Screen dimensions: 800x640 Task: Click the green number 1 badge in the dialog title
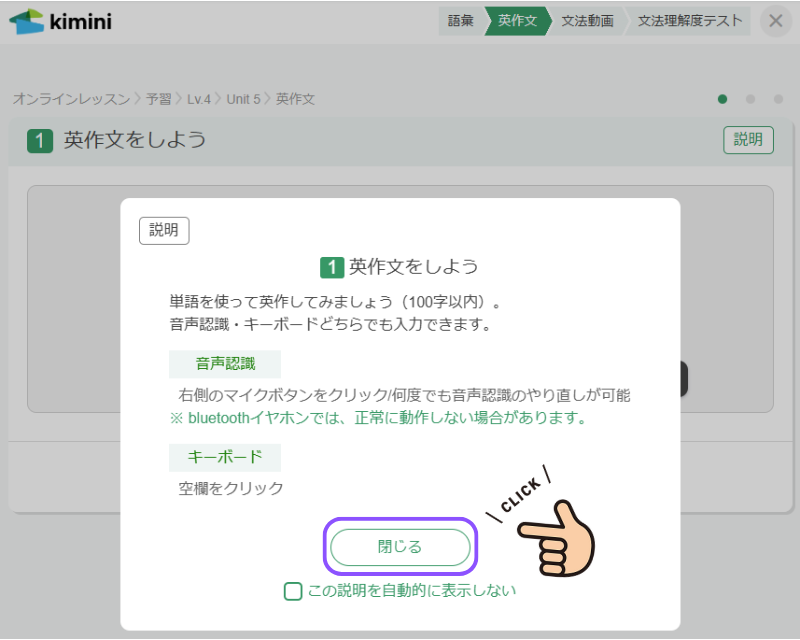tap(332, 267)
